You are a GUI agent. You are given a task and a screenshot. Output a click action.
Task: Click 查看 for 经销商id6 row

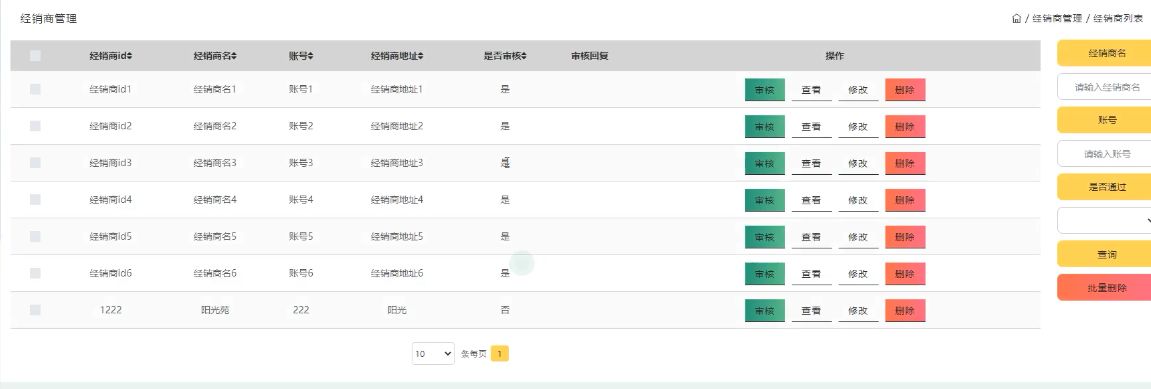[x=811, y=274]
